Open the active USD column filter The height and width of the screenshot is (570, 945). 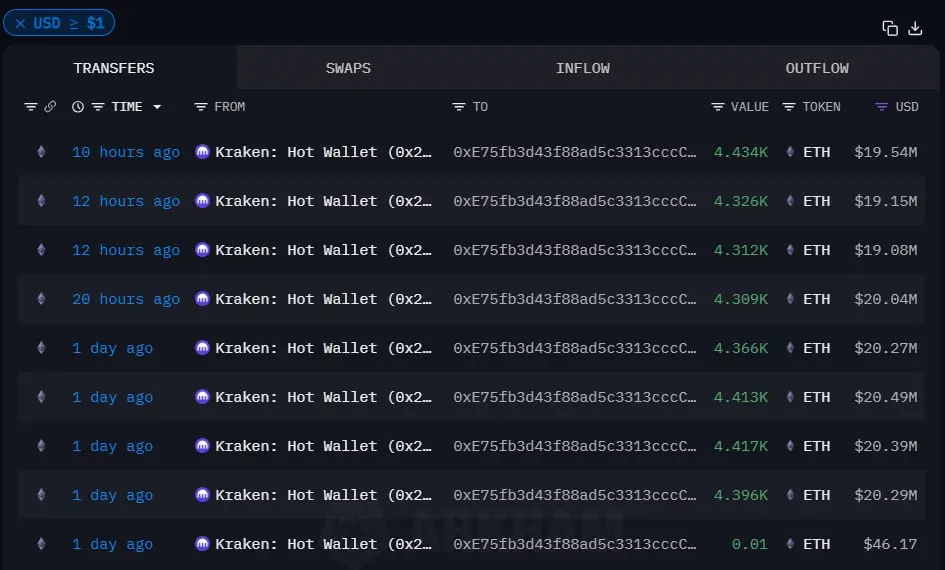point(881,107)
